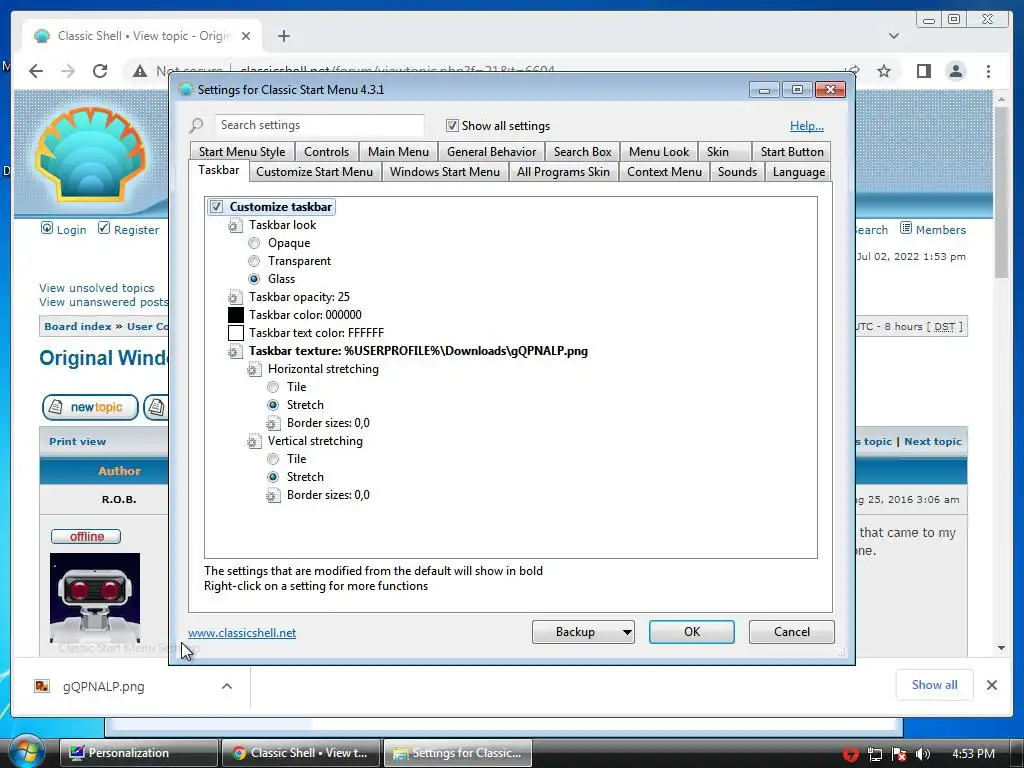Expand gQPNALP.png download options chevron
Viewport: 1024px width, 768px height.
pyautogui.click(x=227, y=686)
